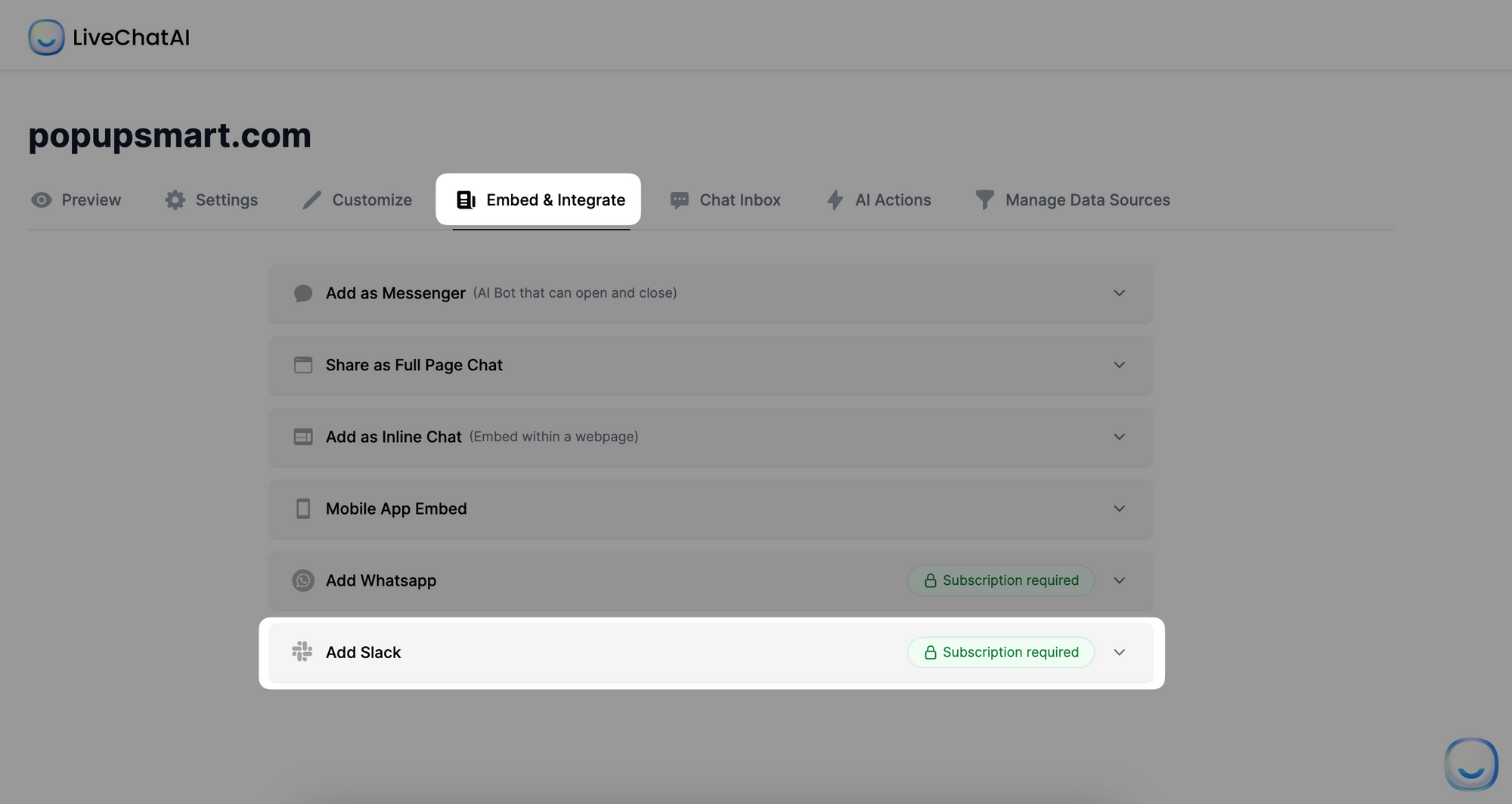Expand the Add as Inline Chat chevron
The height and width of the screenshot is (804, 1512).
coord(1120,437)
